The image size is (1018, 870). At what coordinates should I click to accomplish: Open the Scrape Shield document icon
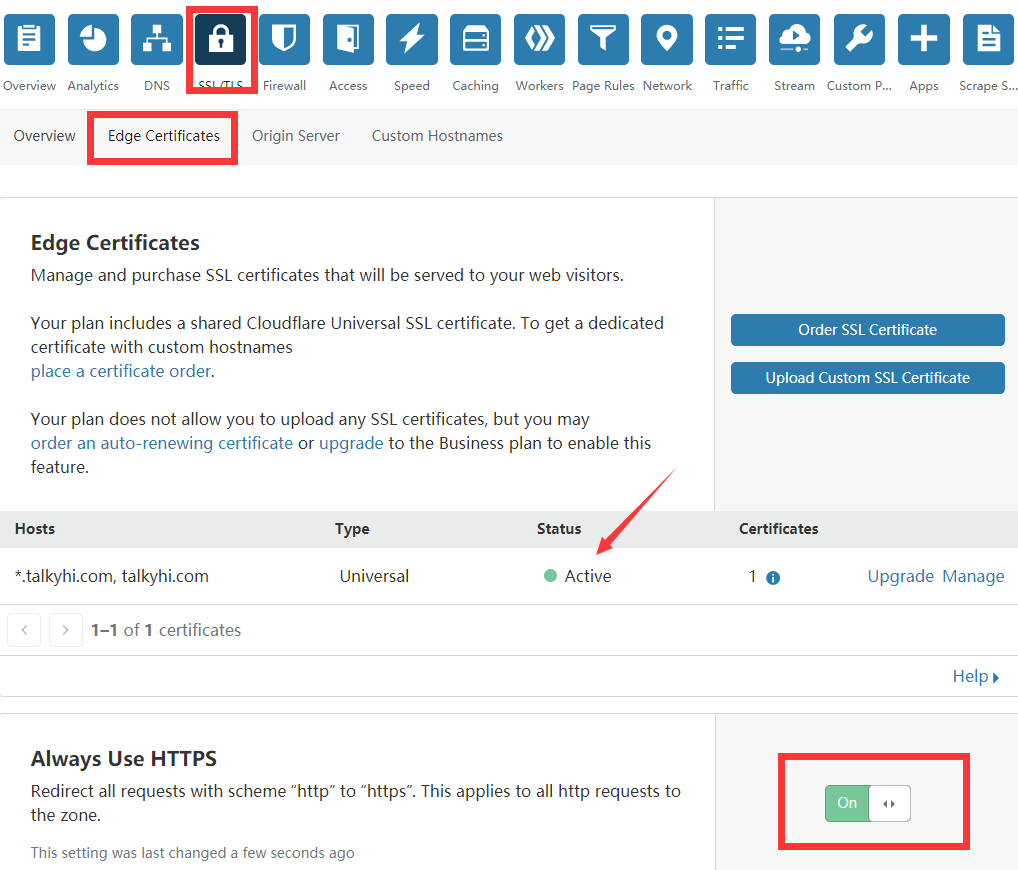pyautogui.click(x=988, y=39)
